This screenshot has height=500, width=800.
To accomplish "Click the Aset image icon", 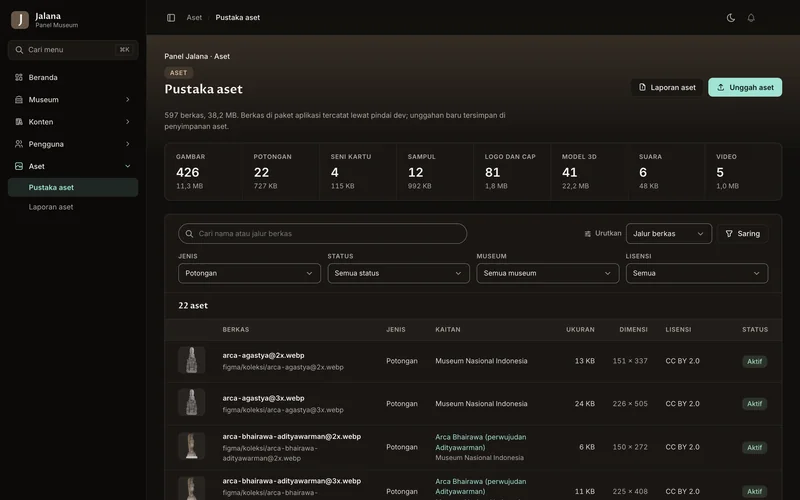I will tap(19, 166).
